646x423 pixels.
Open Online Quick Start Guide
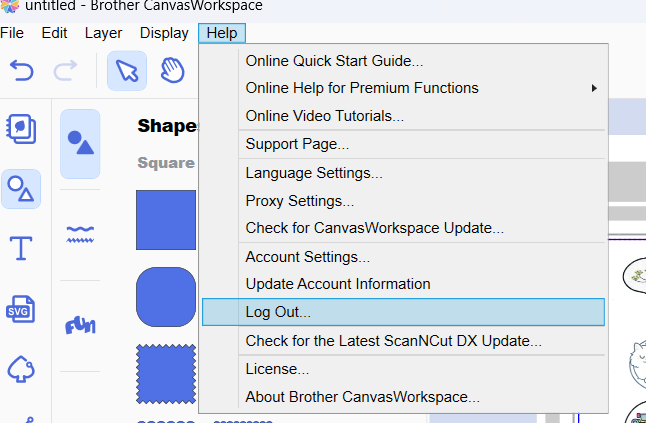point(403,61)
